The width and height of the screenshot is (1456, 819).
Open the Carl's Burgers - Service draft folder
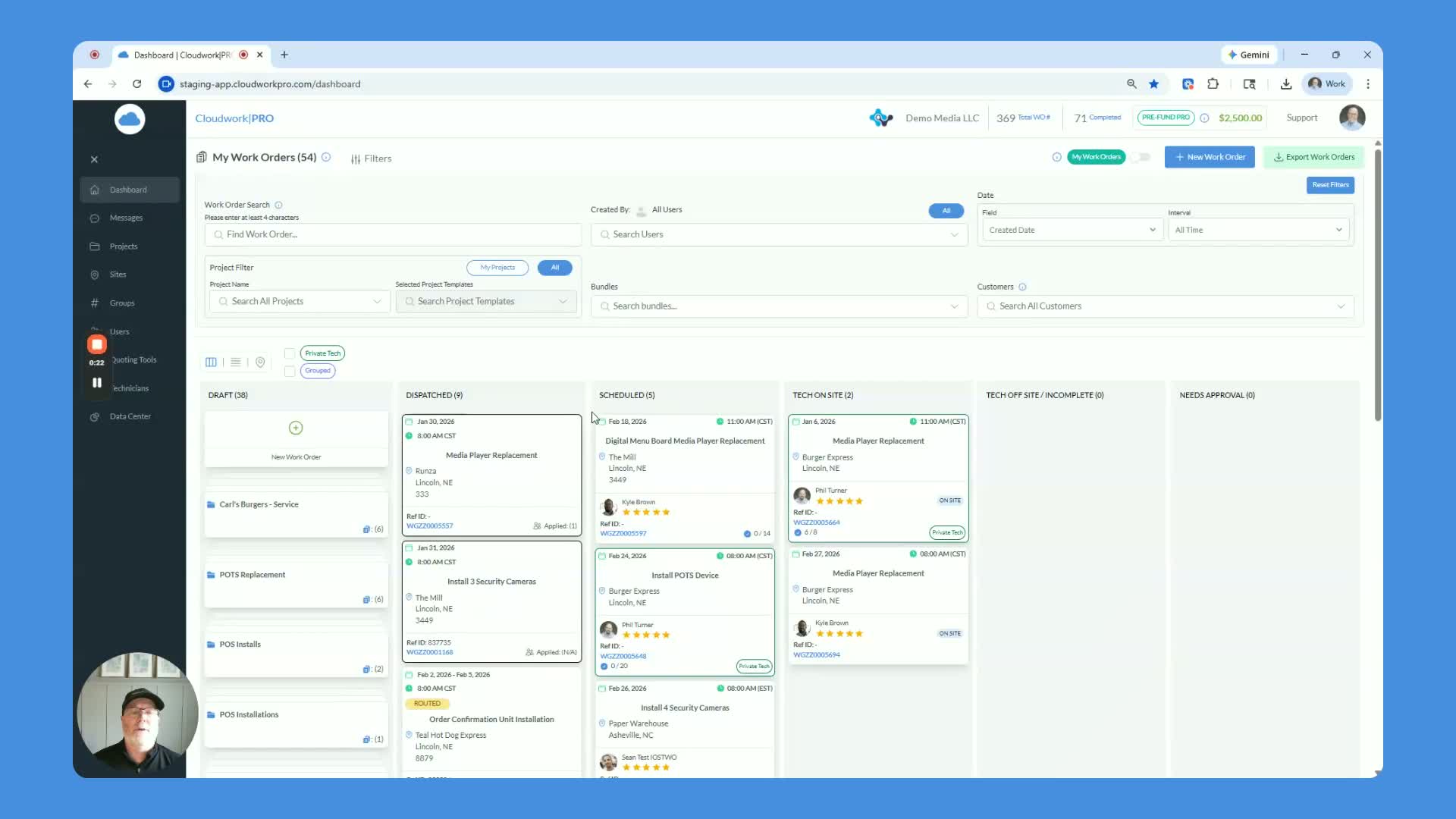coord(297,515)
